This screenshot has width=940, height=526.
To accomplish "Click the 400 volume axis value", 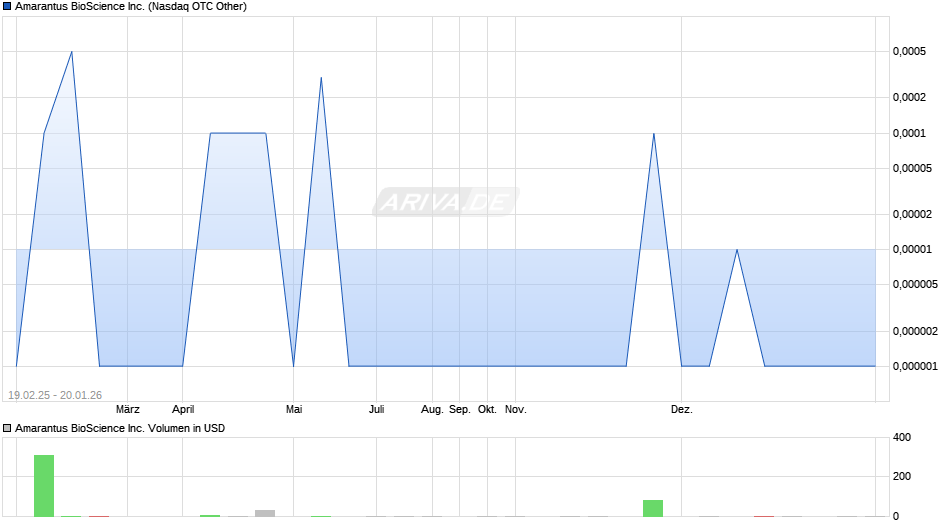I will pyautogui.click(x=902, y=437).
